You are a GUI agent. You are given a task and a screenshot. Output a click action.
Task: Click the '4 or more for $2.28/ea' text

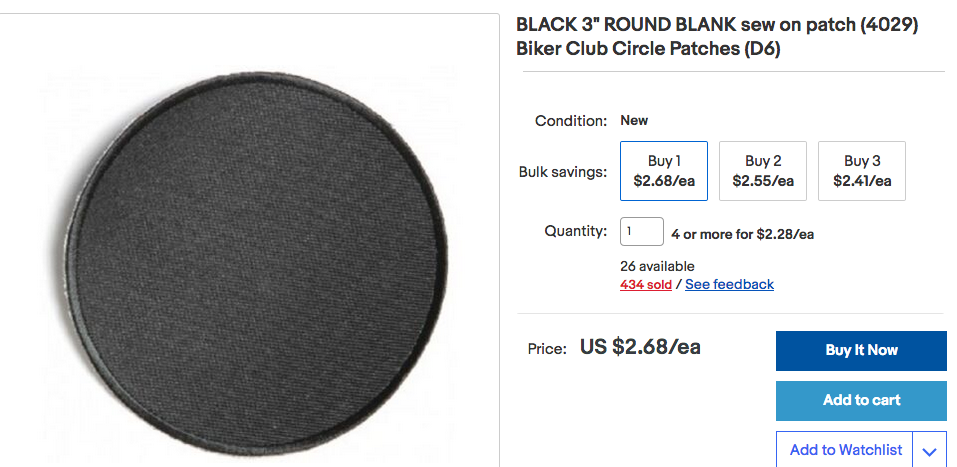pos(742,234)
